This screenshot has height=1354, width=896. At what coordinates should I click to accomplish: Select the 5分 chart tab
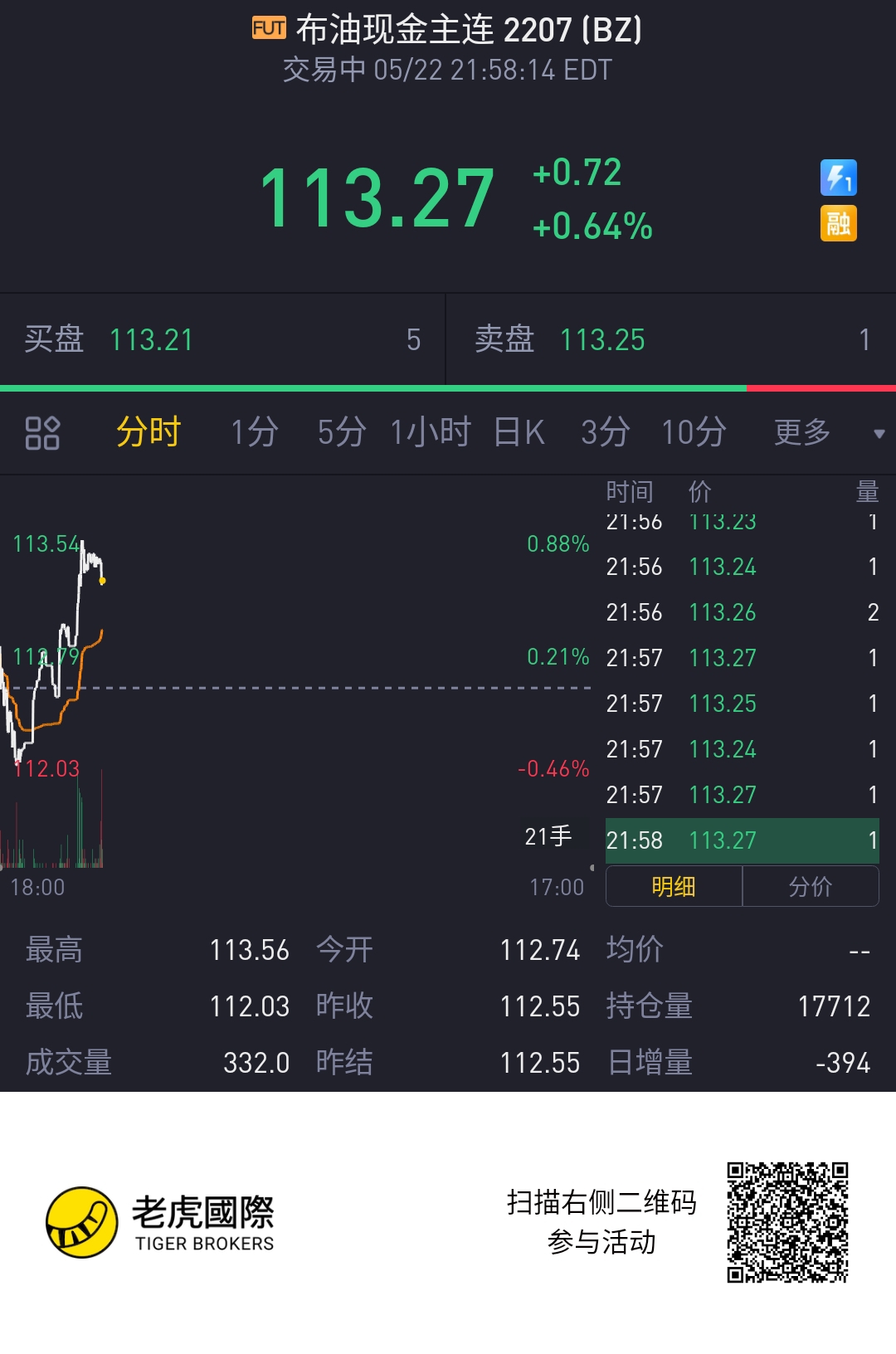pyautogui.click(x=341, y=433)
